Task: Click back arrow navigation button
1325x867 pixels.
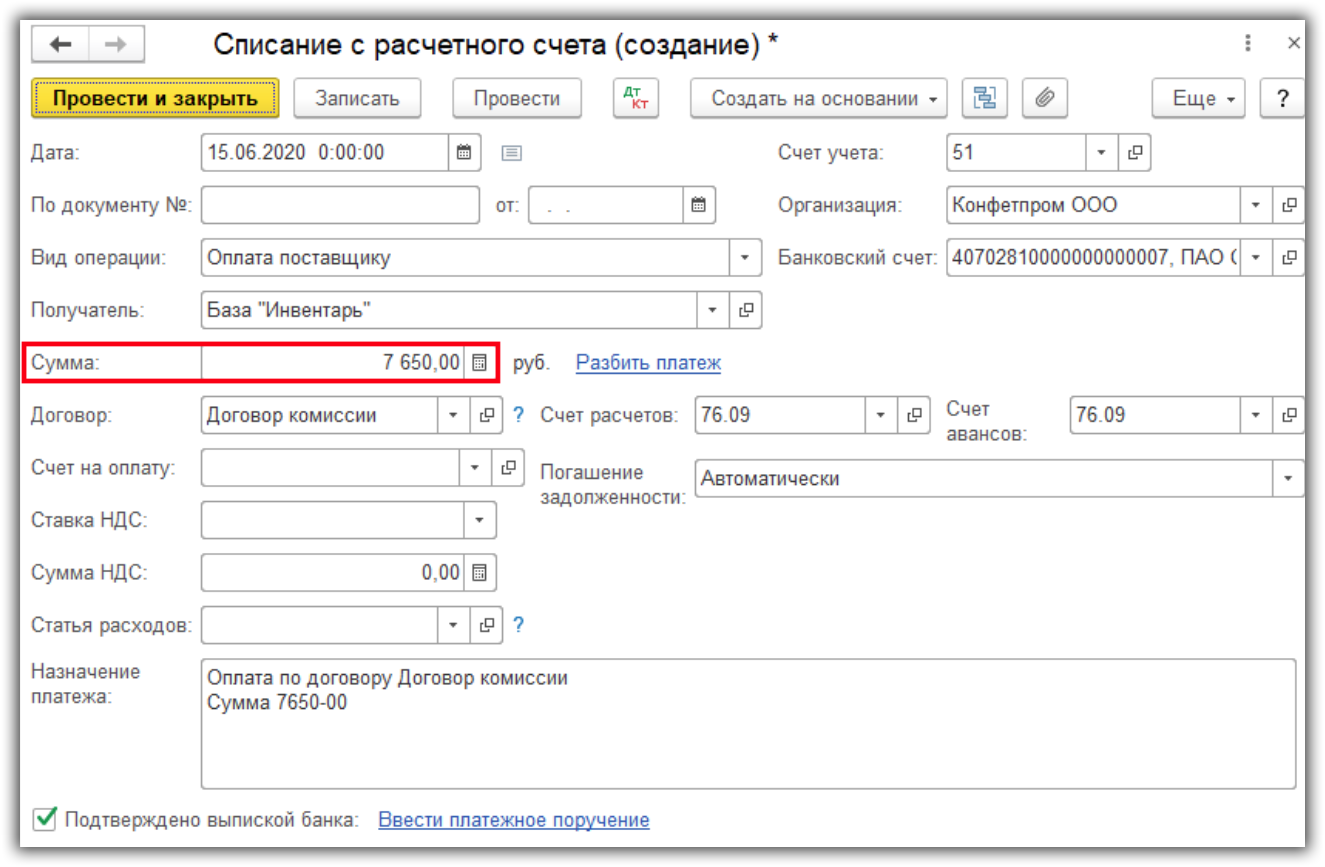Action: (x=61, y=44)
